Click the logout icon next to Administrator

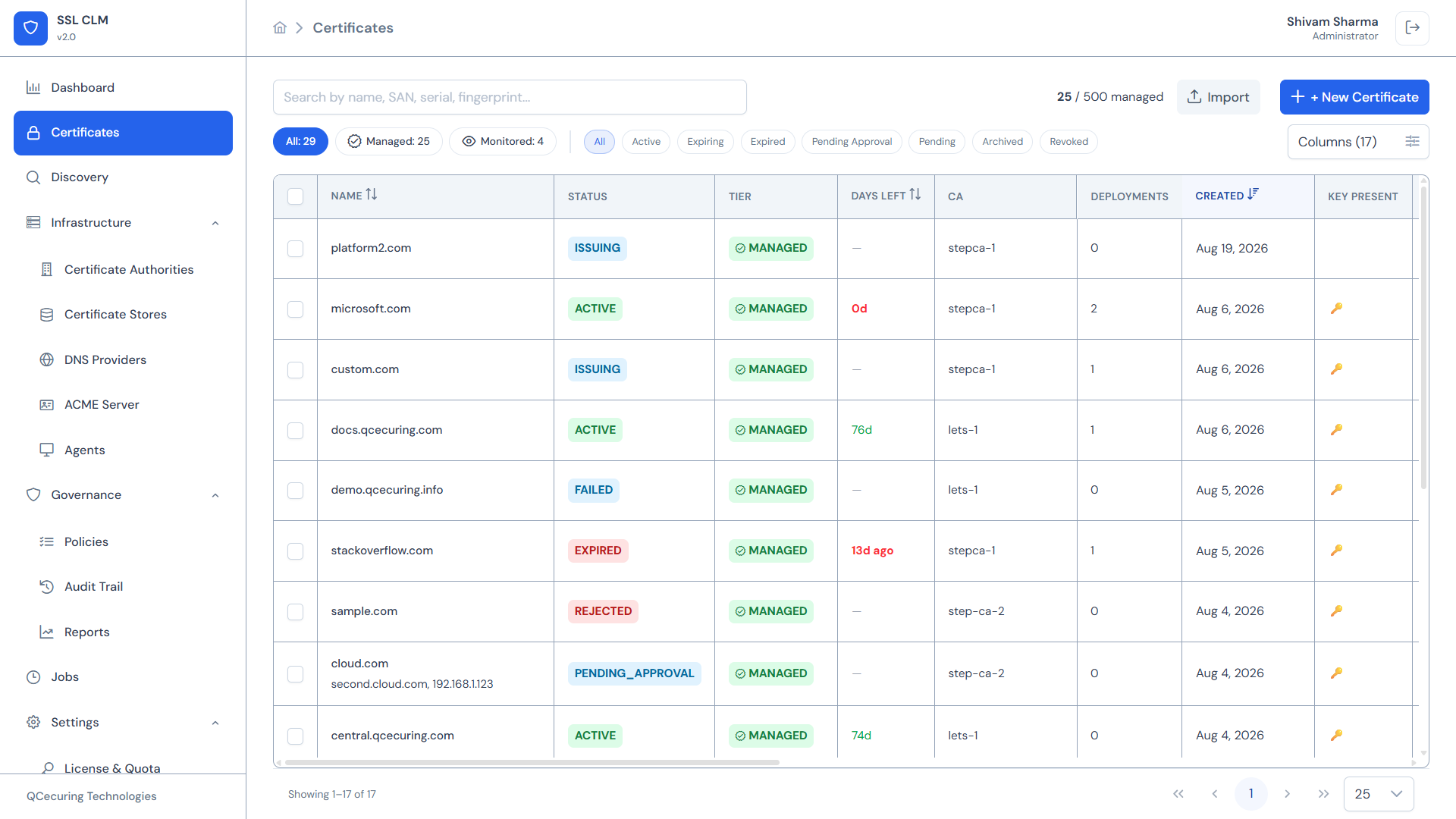1412,28
